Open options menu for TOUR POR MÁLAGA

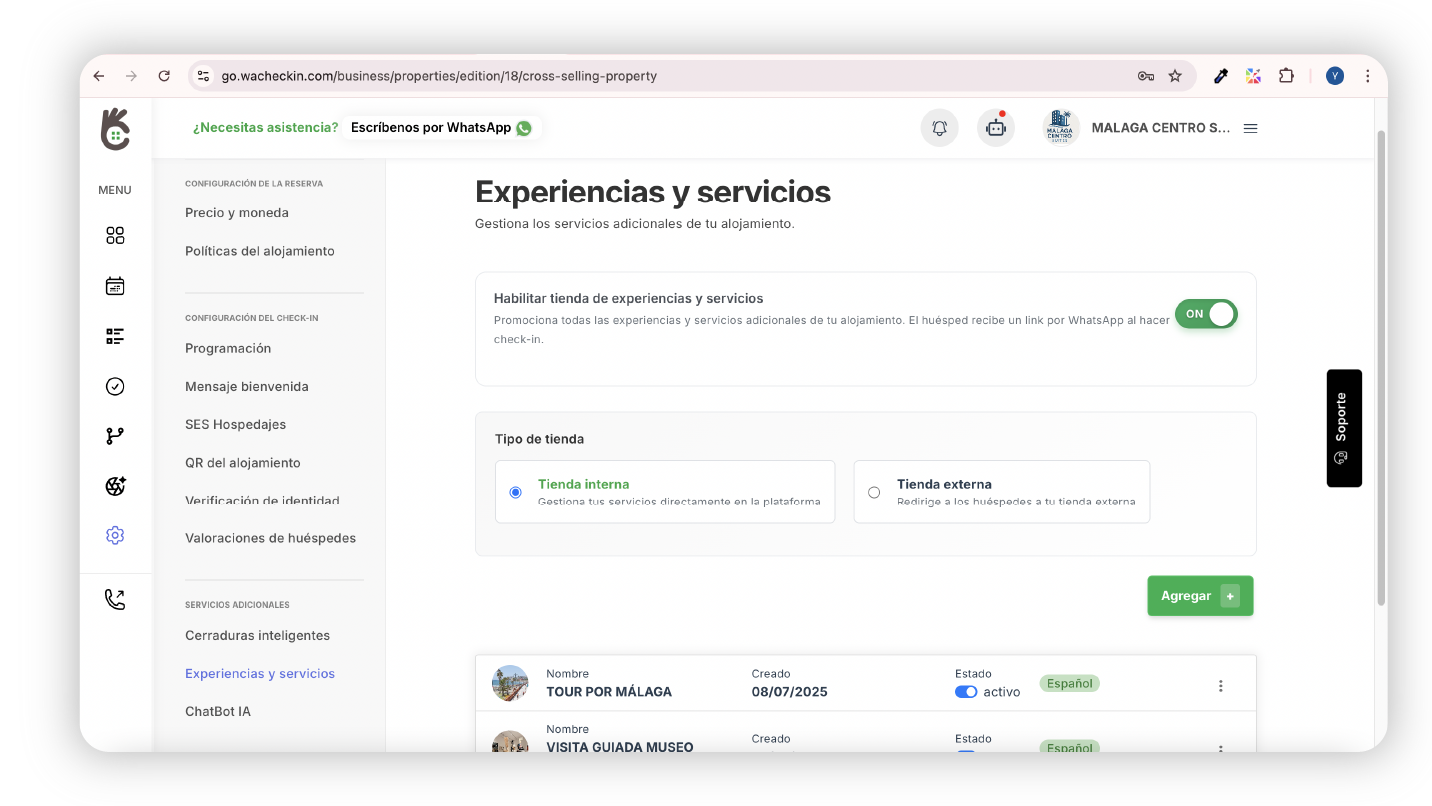1220,686
